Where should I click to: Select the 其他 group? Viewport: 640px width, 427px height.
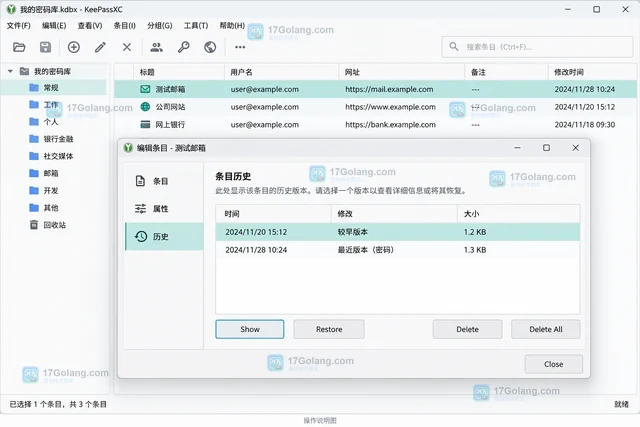pyautogui.click(x=51, y=208)
